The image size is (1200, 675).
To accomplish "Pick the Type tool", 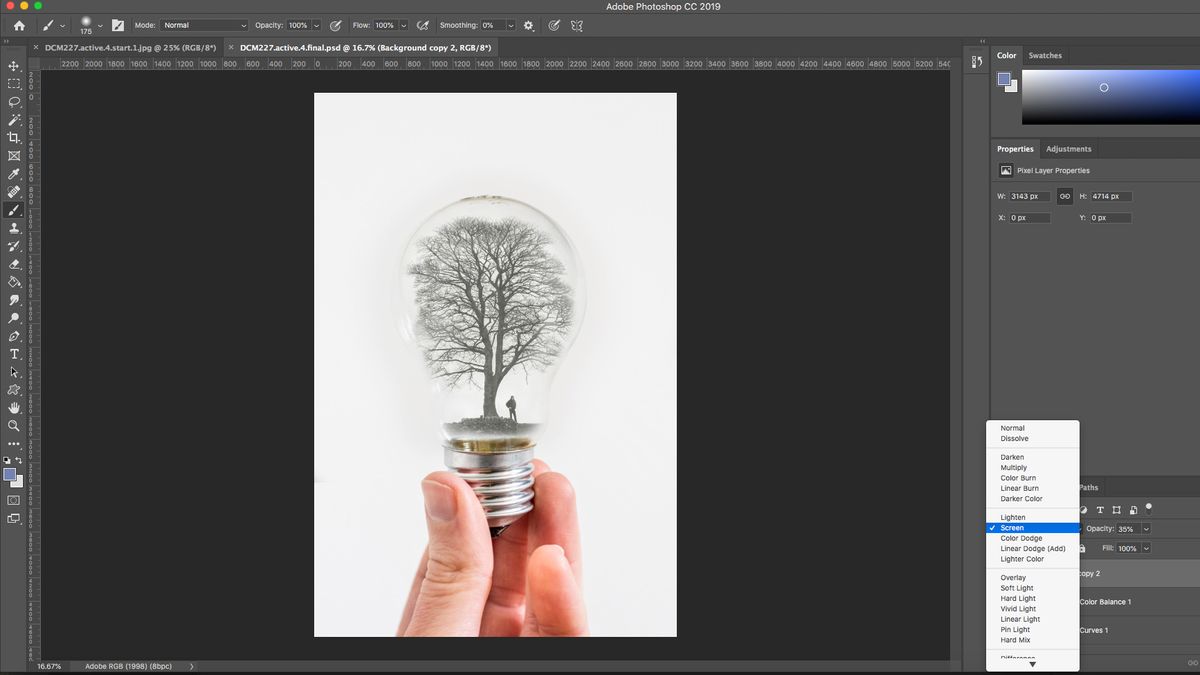I will point(14,354).
